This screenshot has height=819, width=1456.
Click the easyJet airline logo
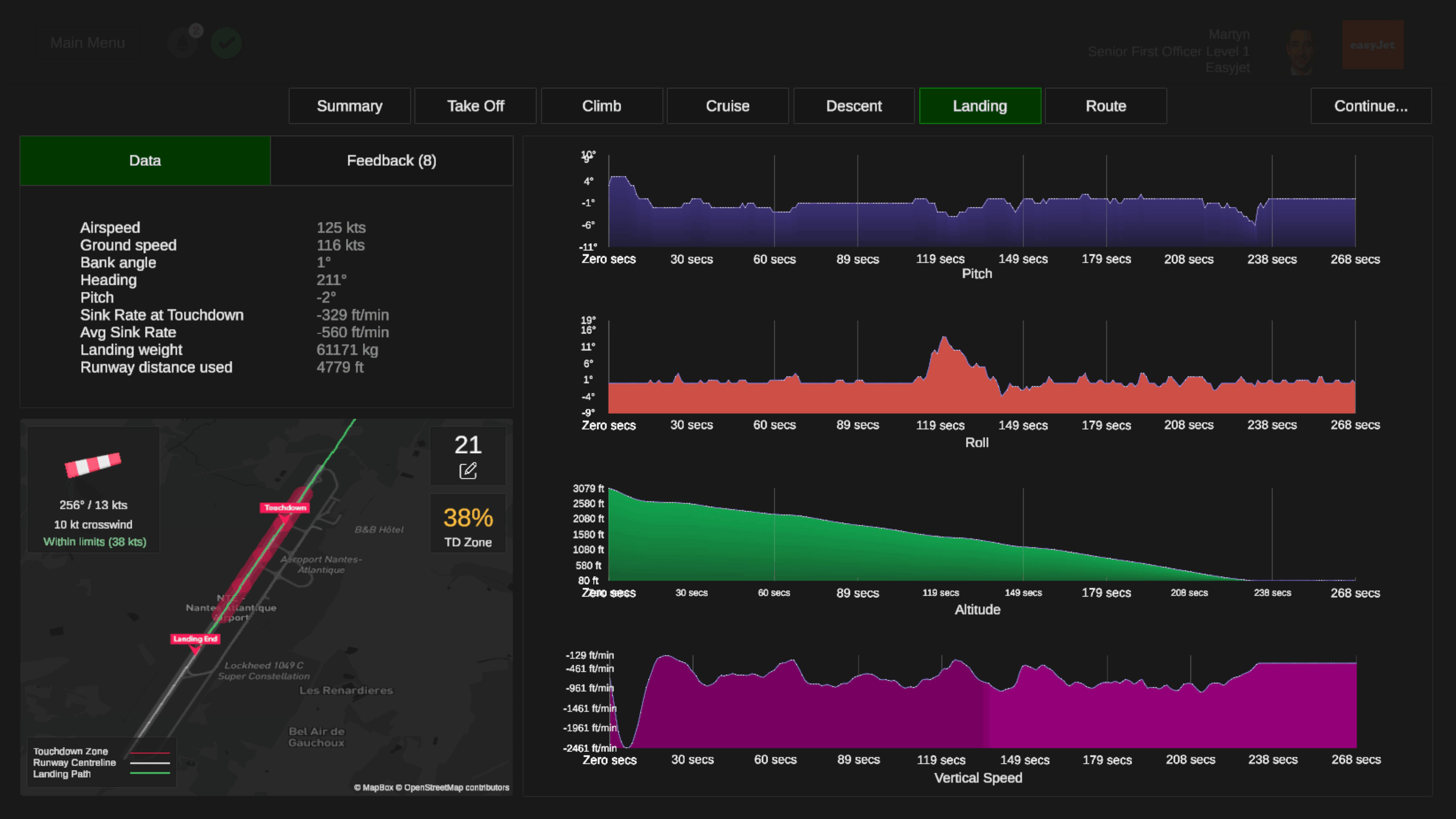(1372, 45)
